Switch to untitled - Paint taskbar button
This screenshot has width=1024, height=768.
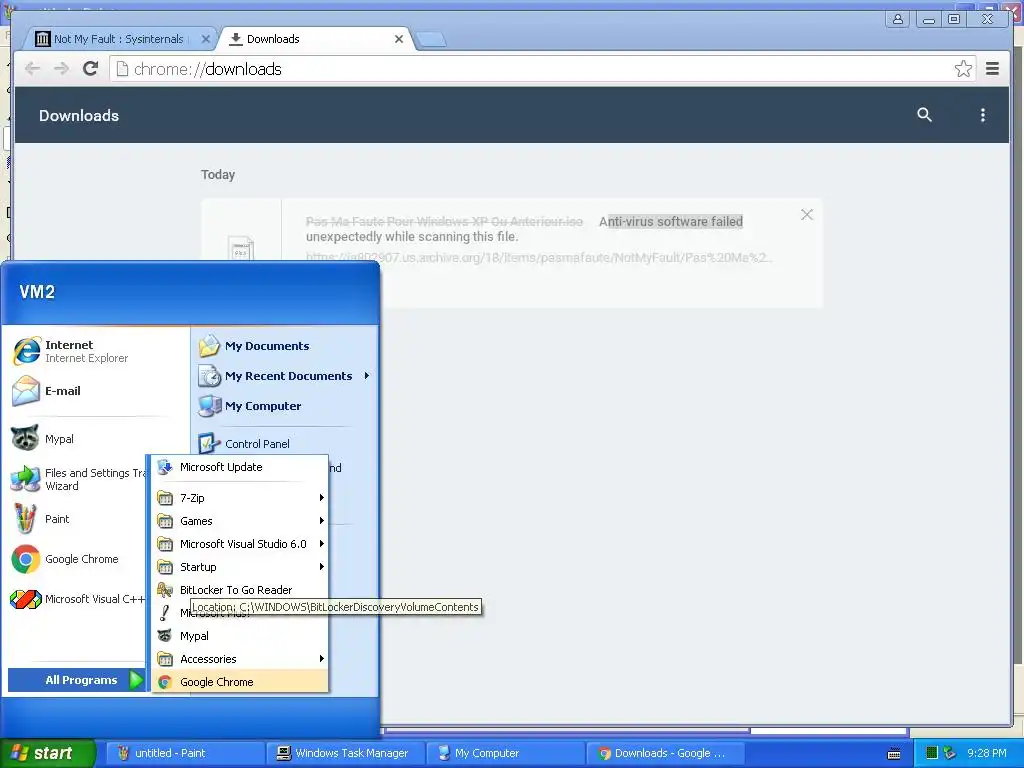(x=184, y=753)
